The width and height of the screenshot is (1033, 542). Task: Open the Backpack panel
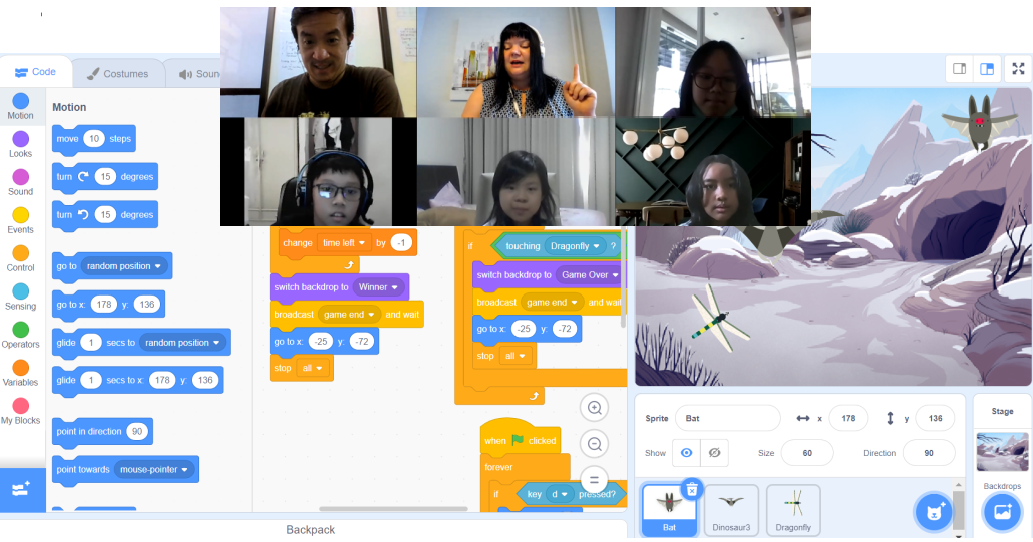(x=311, y=529)
